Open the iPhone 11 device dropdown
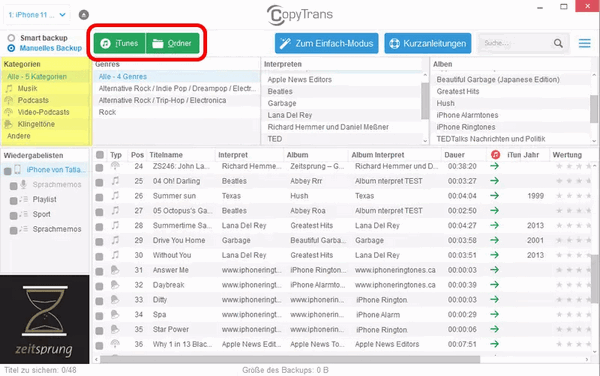 pyautogui.click(x=37, y=15)
